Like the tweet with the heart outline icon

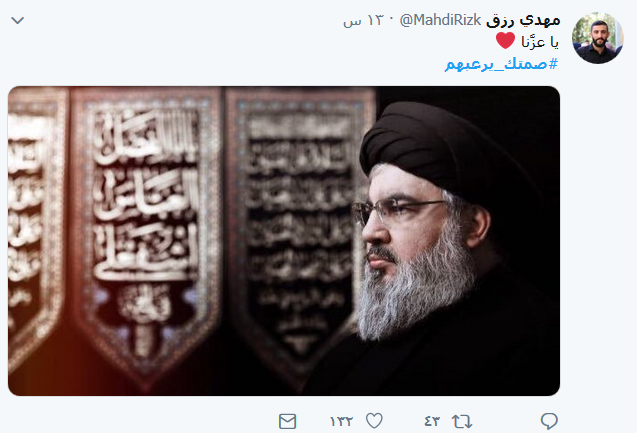click(x=374, y=421)
